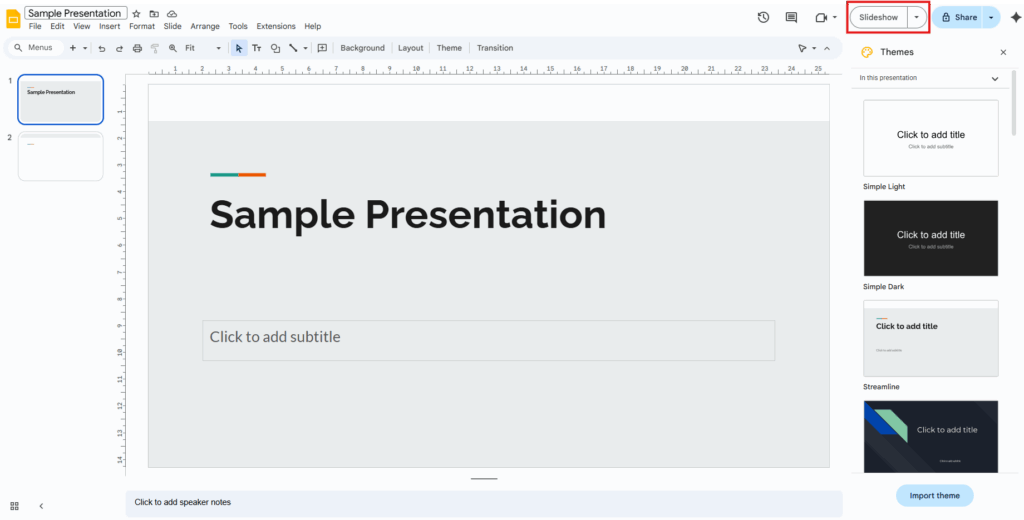The image size is (1024, 520).
Task: Hide the menus with the up chevron
Action: click(x=826, y=48)
